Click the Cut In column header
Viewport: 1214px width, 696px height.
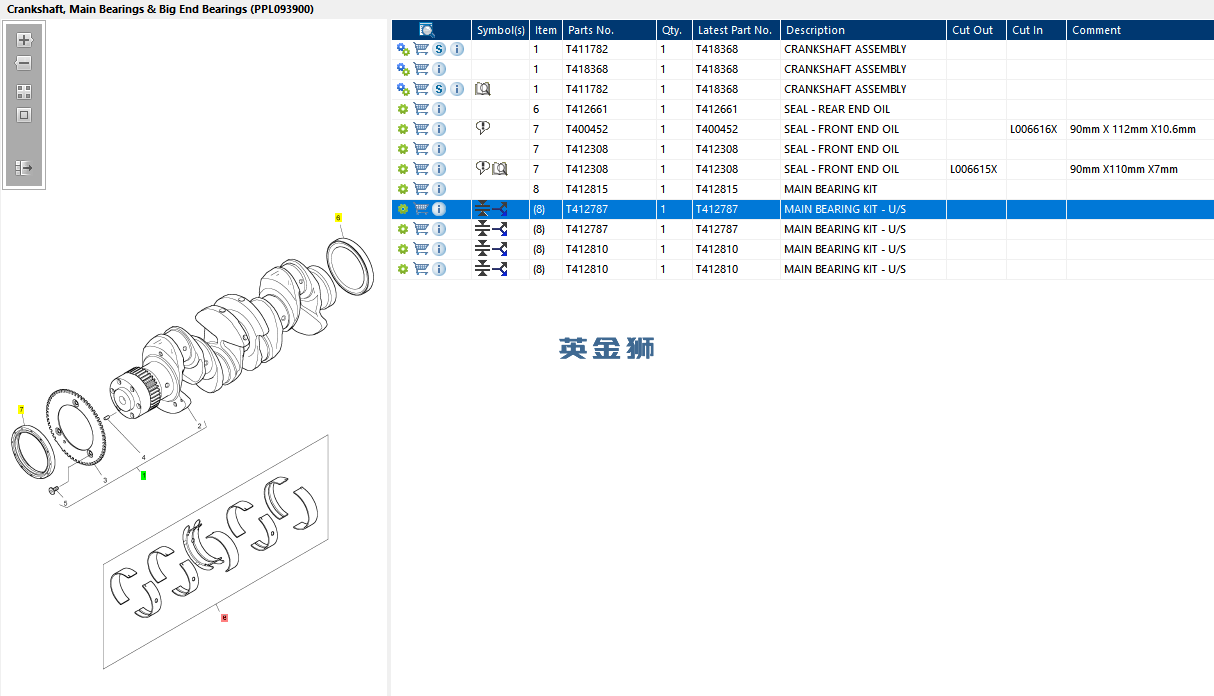(1036, 30)
